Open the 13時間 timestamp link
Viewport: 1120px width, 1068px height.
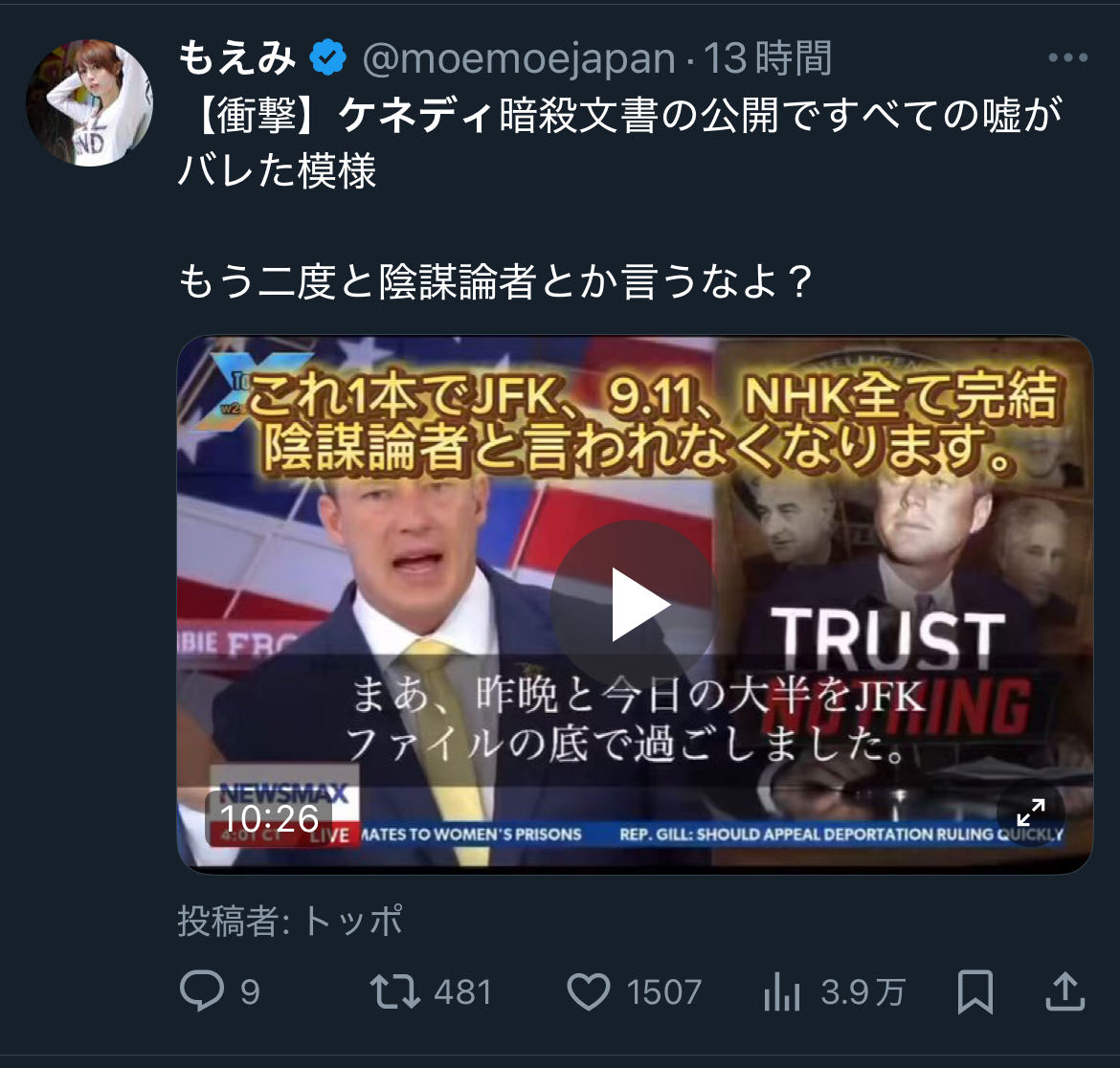click(769, 57)
